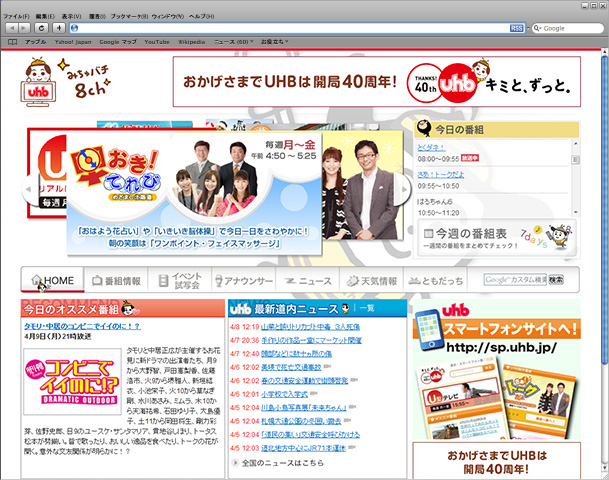The width and height of the screenshot is (609, 480).
Task: Open タモリ・中居のコンビニでイイのに！？ link
Action: (x=82, y=326)
